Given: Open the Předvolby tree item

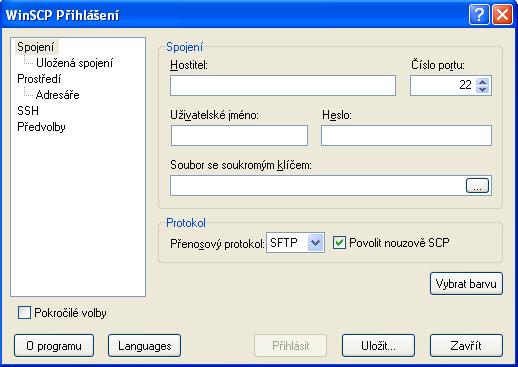Looking at the screenshot, I should click(41, 127).
